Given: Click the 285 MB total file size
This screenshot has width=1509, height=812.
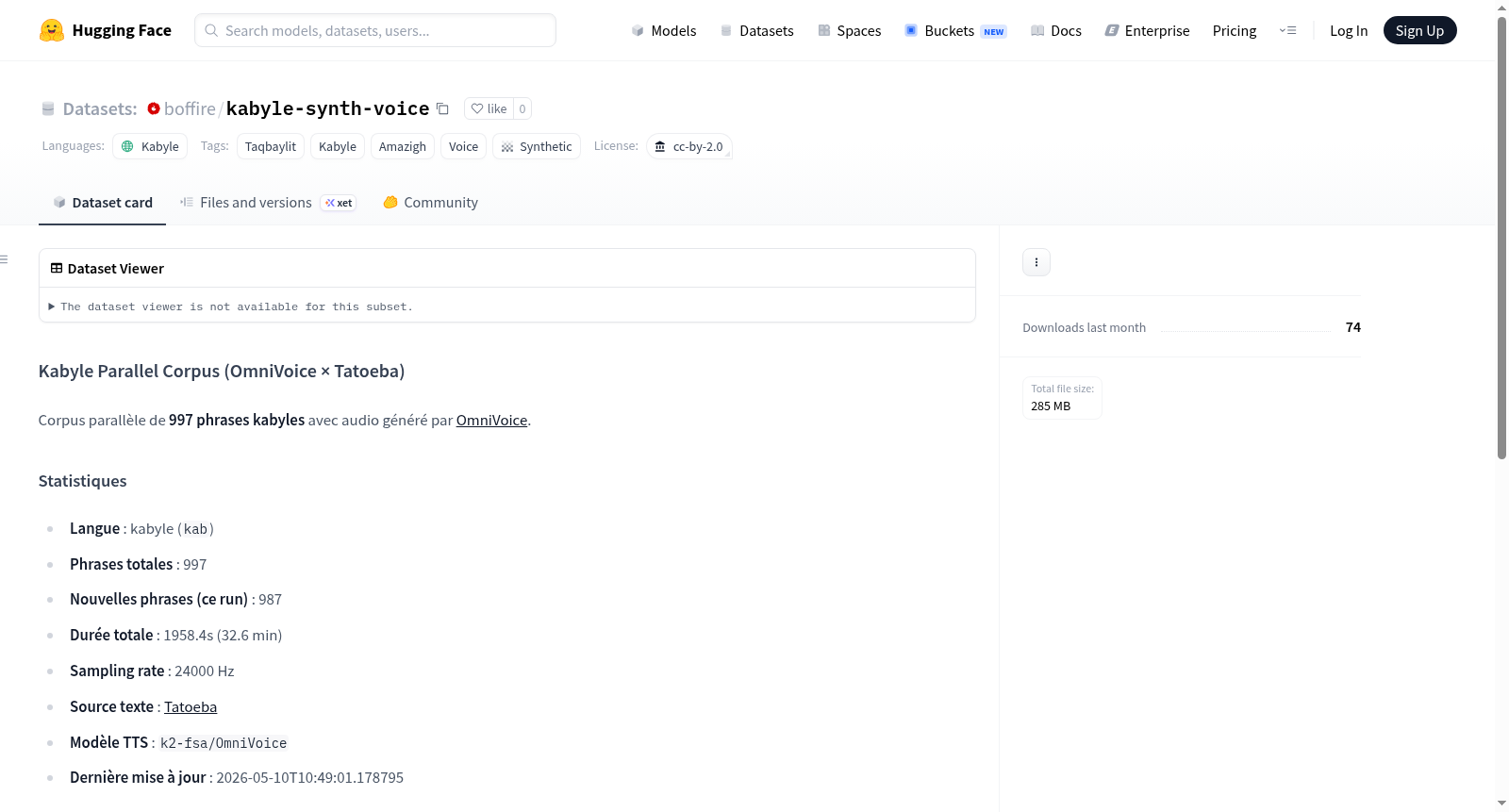Looking at the screenshot, I should pos(1051,406).
